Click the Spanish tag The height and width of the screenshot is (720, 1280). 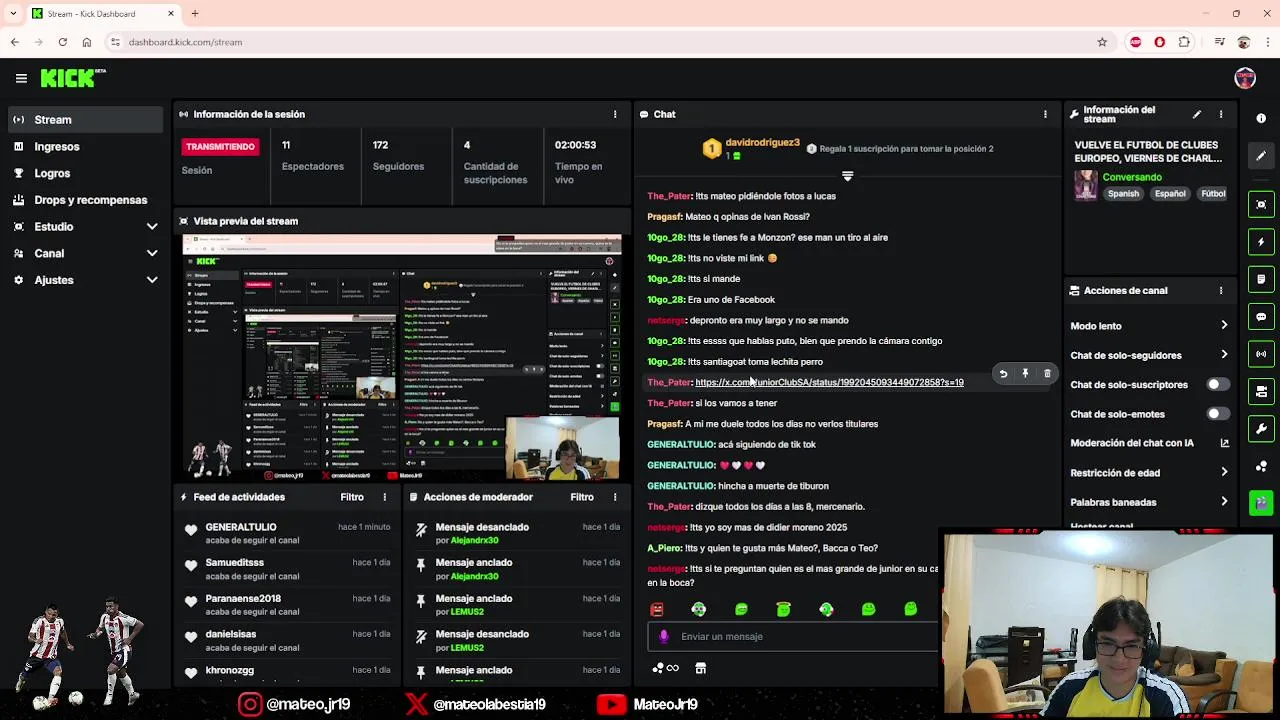pyautogui.click(x=1123, y=194)
